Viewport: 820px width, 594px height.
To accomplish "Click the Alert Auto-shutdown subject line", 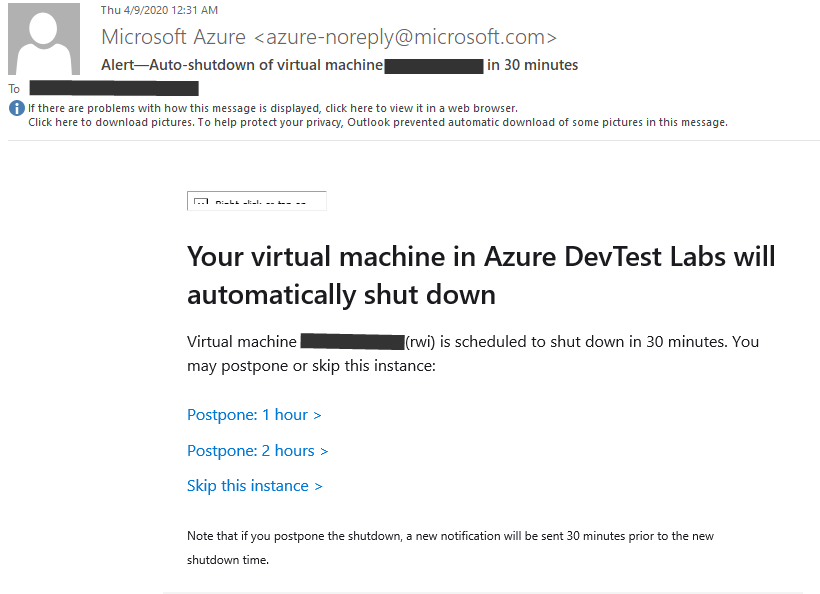I will point(339,65).
